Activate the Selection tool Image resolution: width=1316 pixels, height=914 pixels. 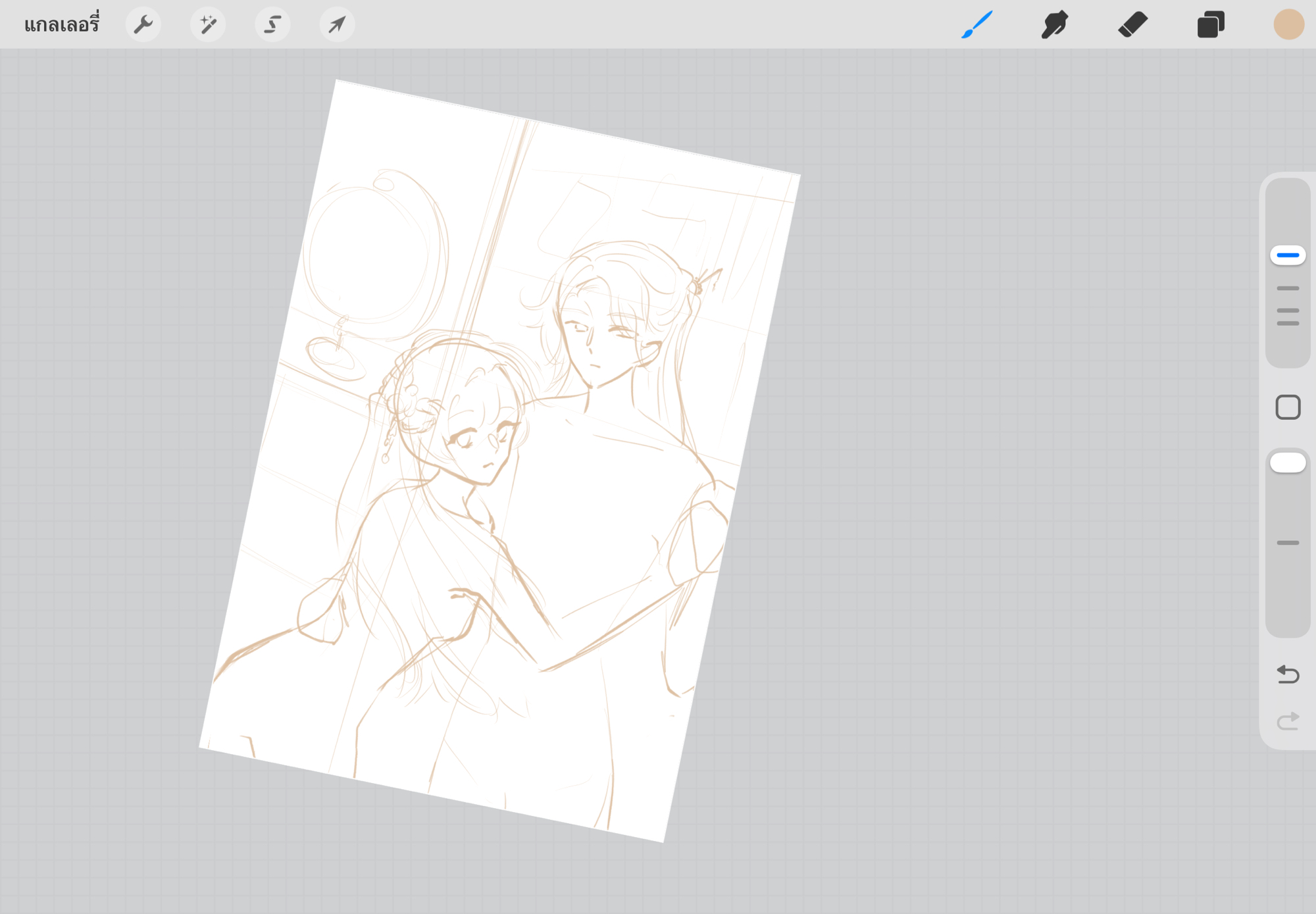point(272,25)
